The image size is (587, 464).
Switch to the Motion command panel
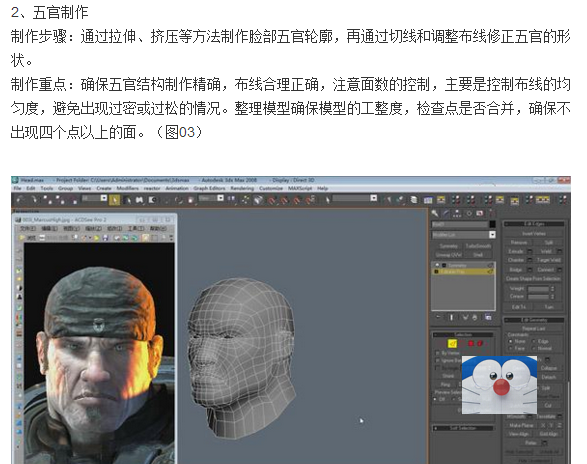[469, 213]
